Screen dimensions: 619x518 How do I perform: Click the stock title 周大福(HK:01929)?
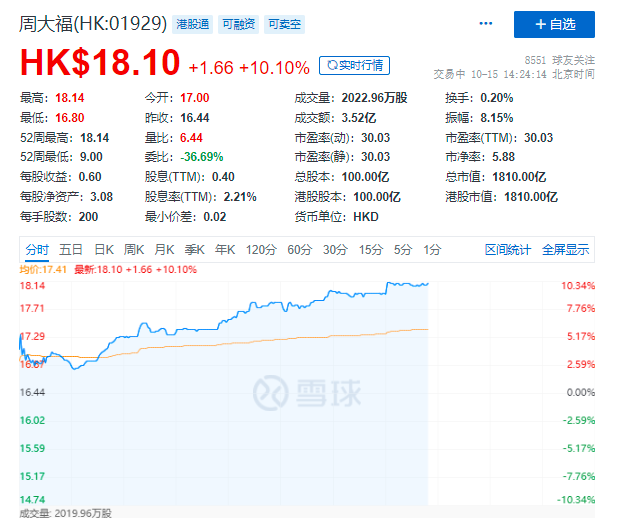(x=93, y=24)
